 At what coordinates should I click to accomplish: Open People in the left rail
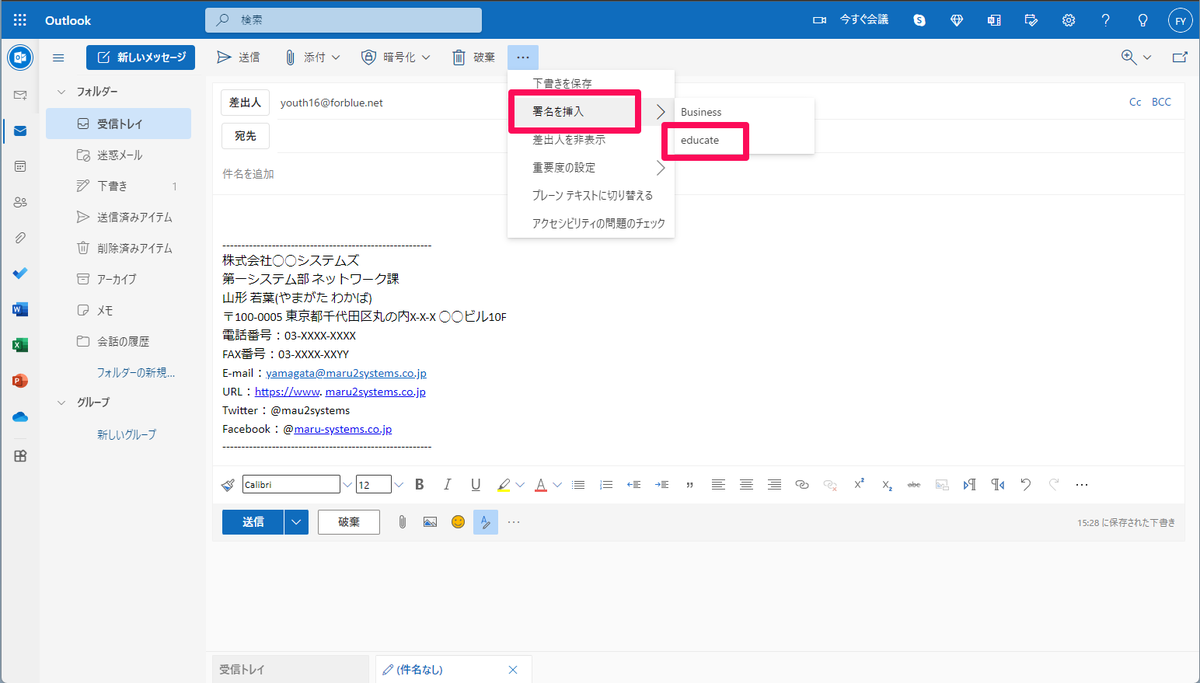click(x=20, y=202)
